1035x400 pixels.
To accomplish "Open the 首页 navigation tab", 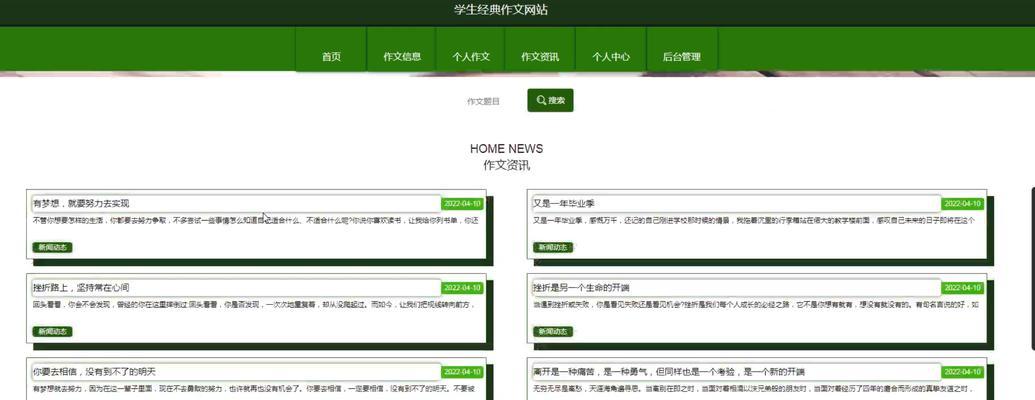I will tap(331, 57).
